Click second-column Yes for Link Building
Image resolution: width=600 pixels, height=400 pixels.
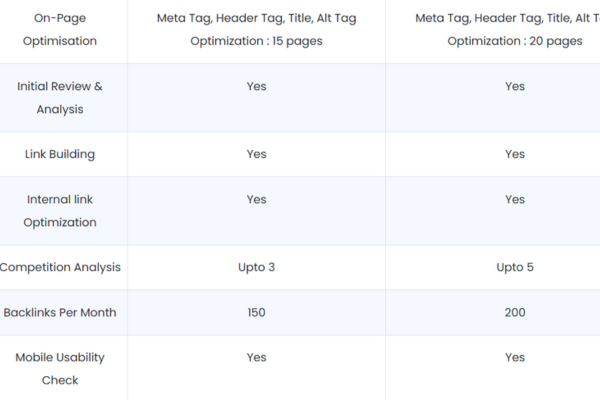(515, 154)
